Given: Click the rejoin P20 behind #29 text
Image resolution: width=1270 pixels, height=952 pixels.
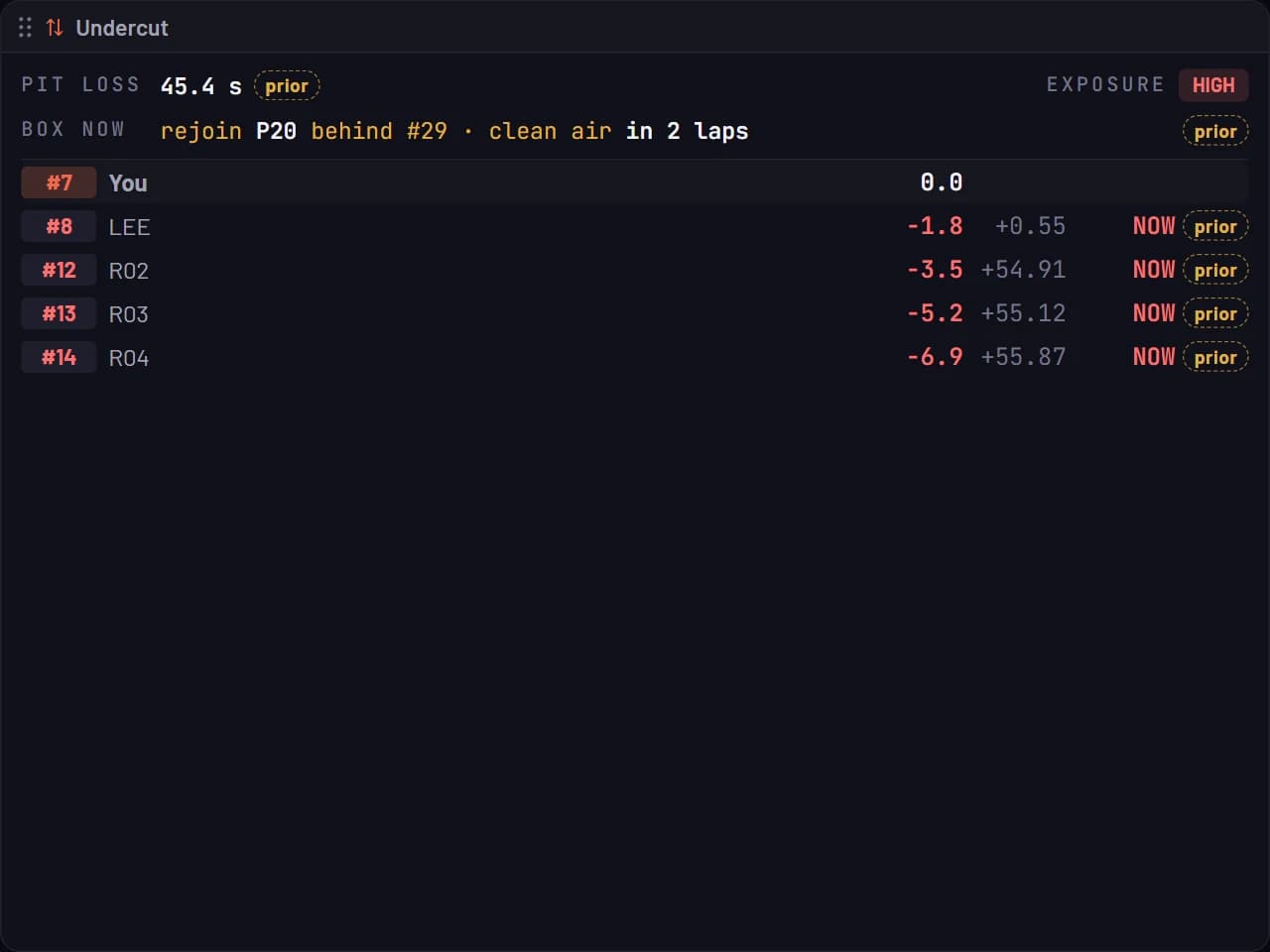Looking at the screenshot, I should (304, 131).
